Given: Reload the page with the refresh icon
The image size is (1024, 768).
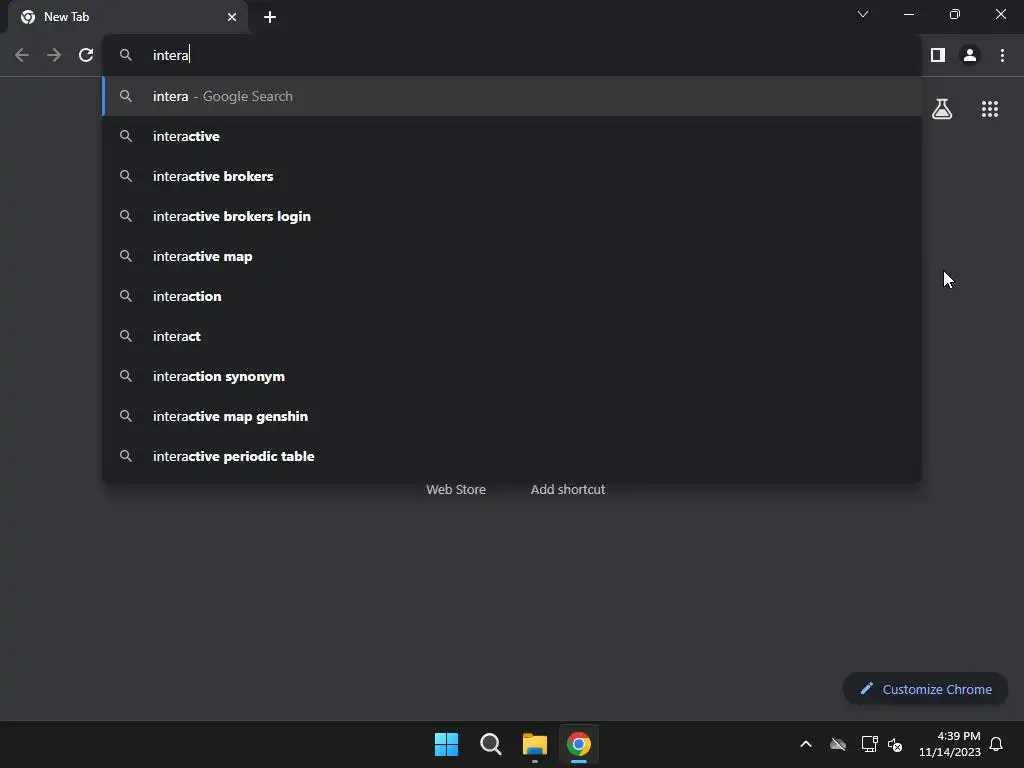Looking at the screenshot, I should pos(86,56).
